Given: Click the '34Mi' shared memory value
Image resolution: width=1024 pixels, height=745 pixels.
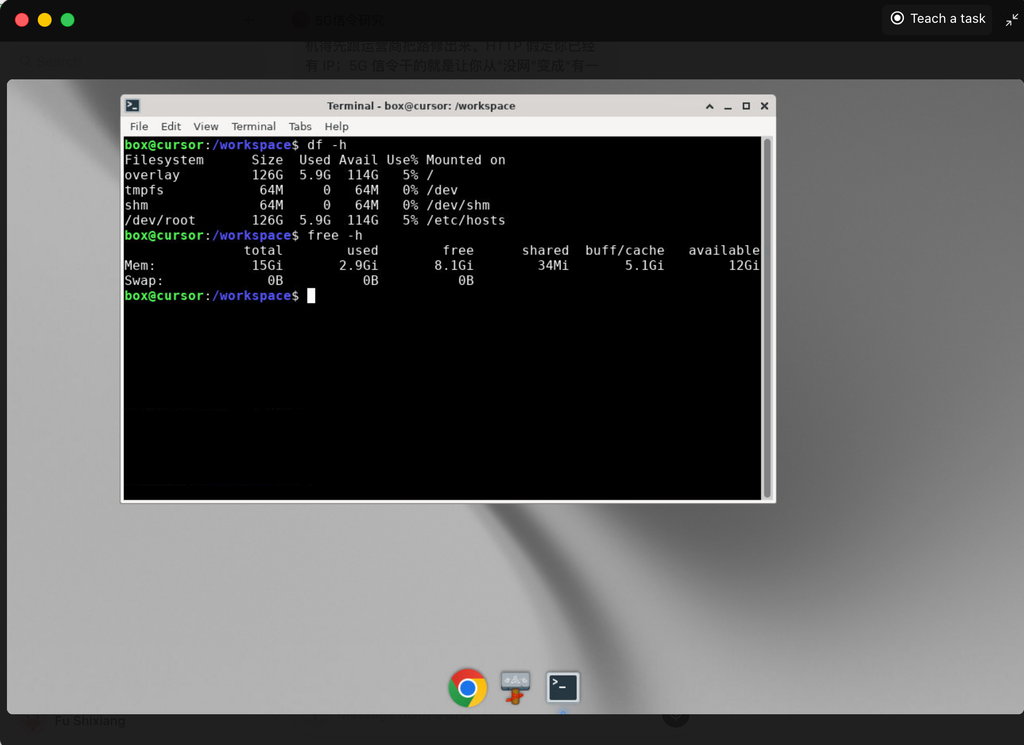Looking at the screenshot, I should click(553, 265).
